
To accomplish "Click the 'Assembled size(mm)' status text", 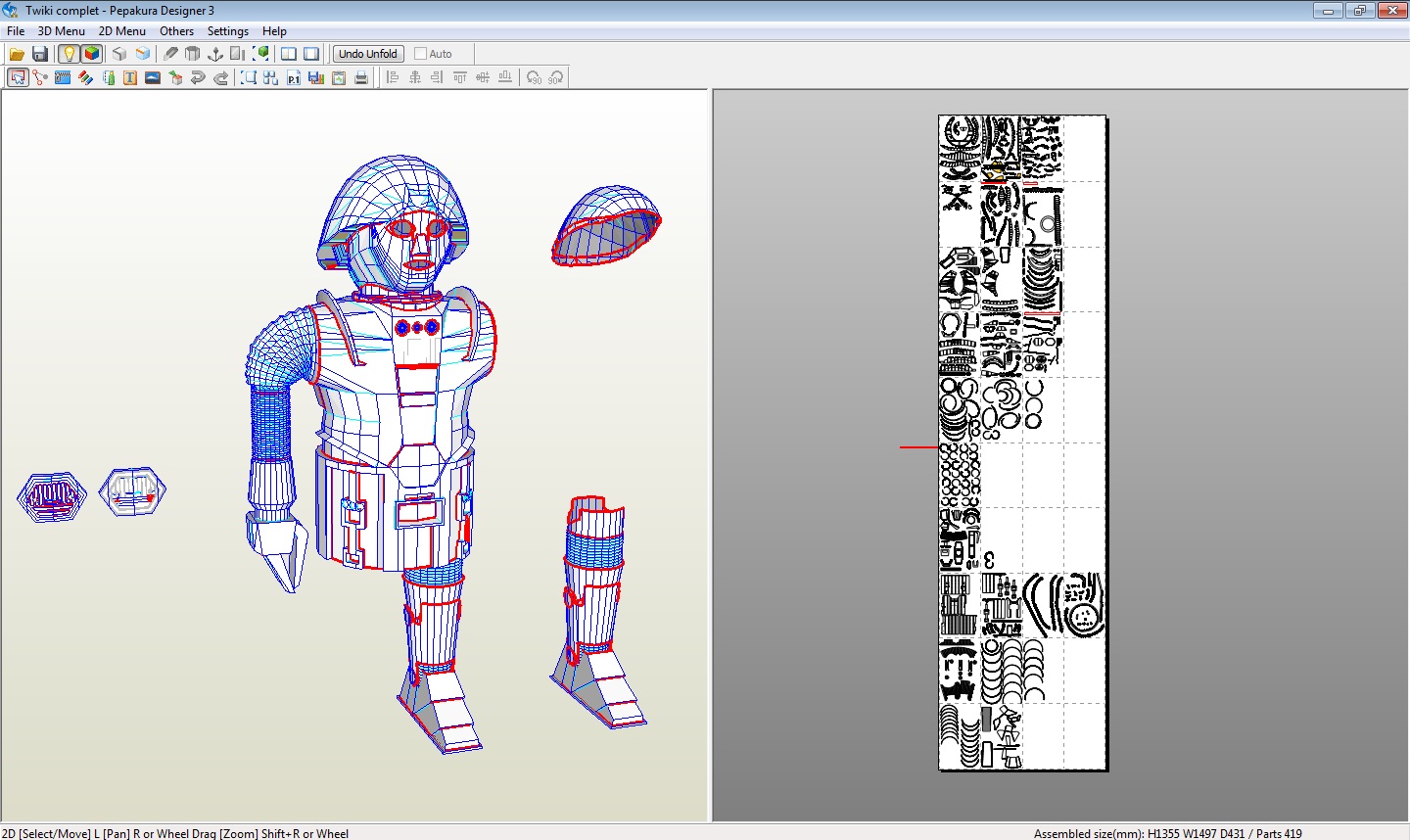I will tap(1089, 833).
